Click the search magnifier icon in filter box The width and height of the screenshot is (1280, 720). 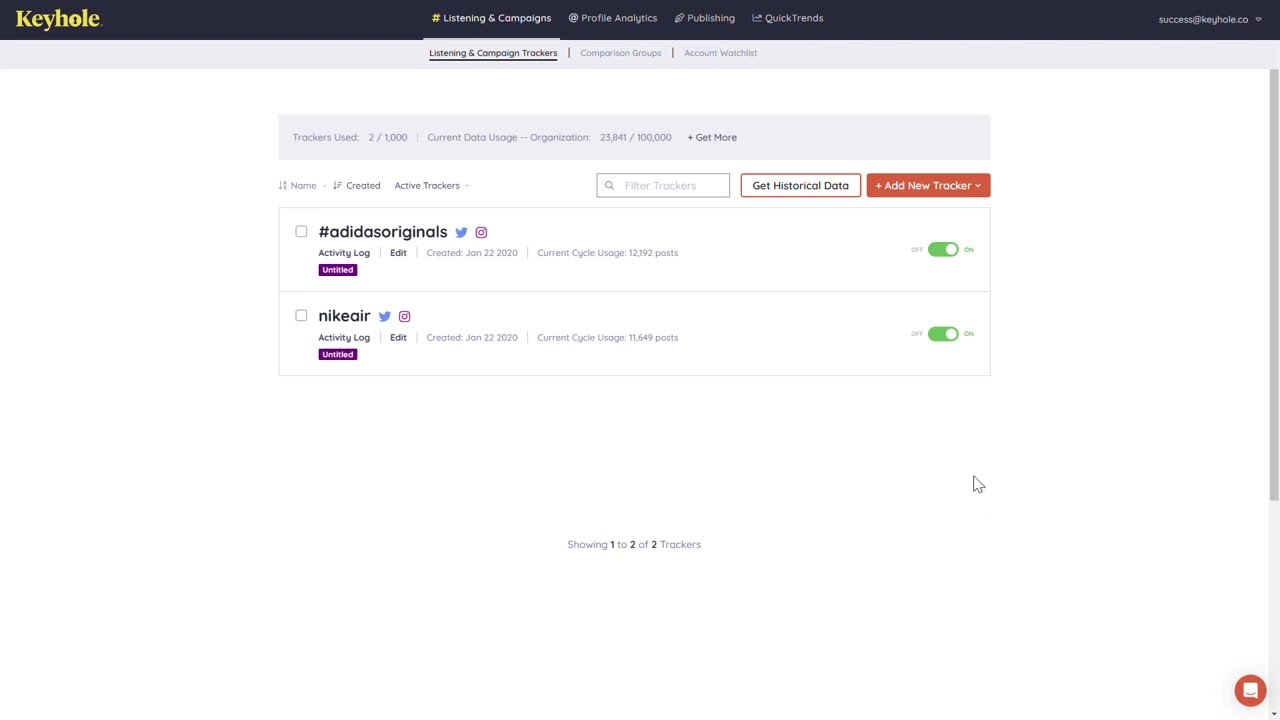(609, 185)
